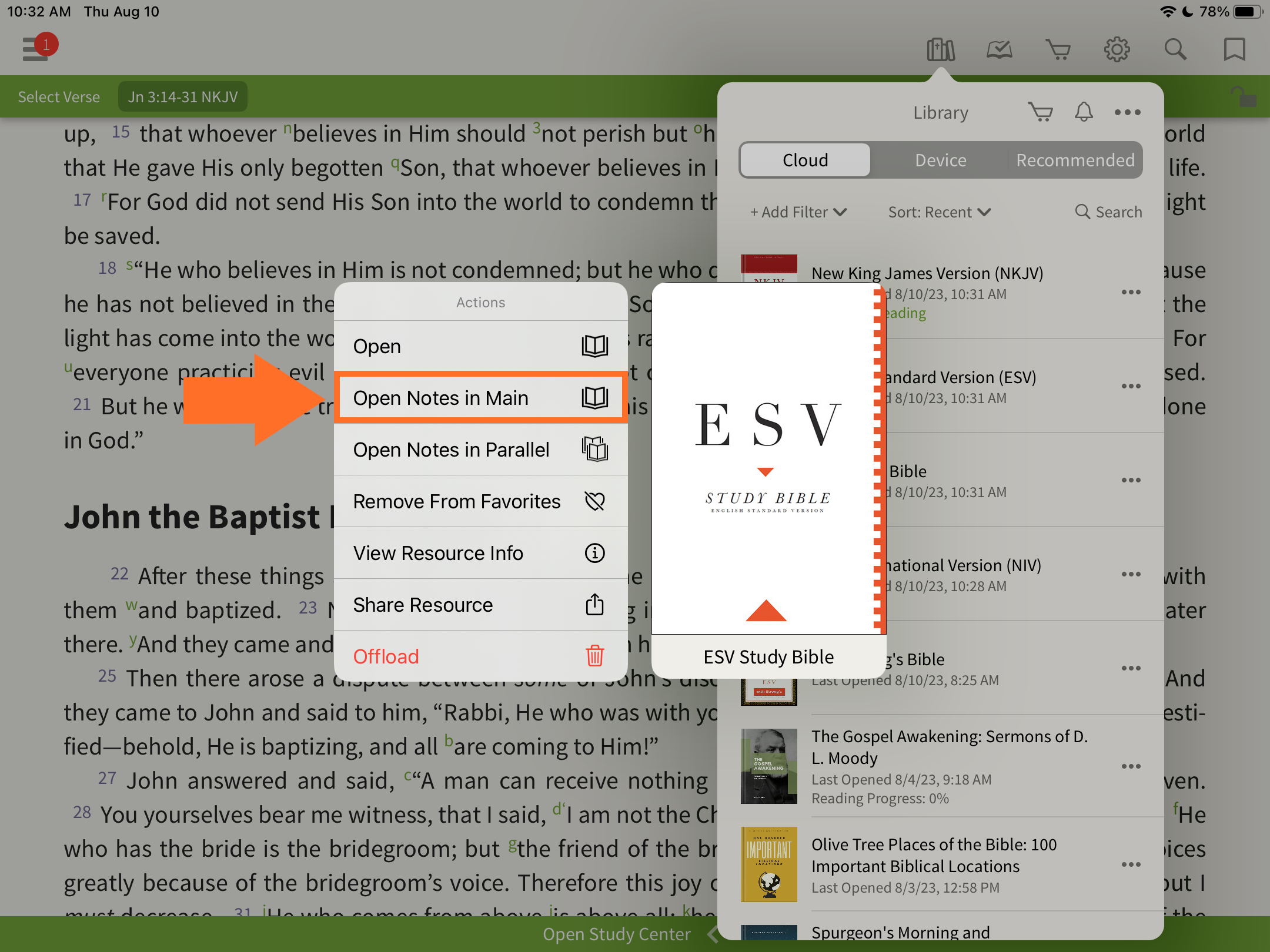Tap Select Verse on green bar
Image resolution: width=1270 pixels, height=952 pixels.
pos(59,97)
